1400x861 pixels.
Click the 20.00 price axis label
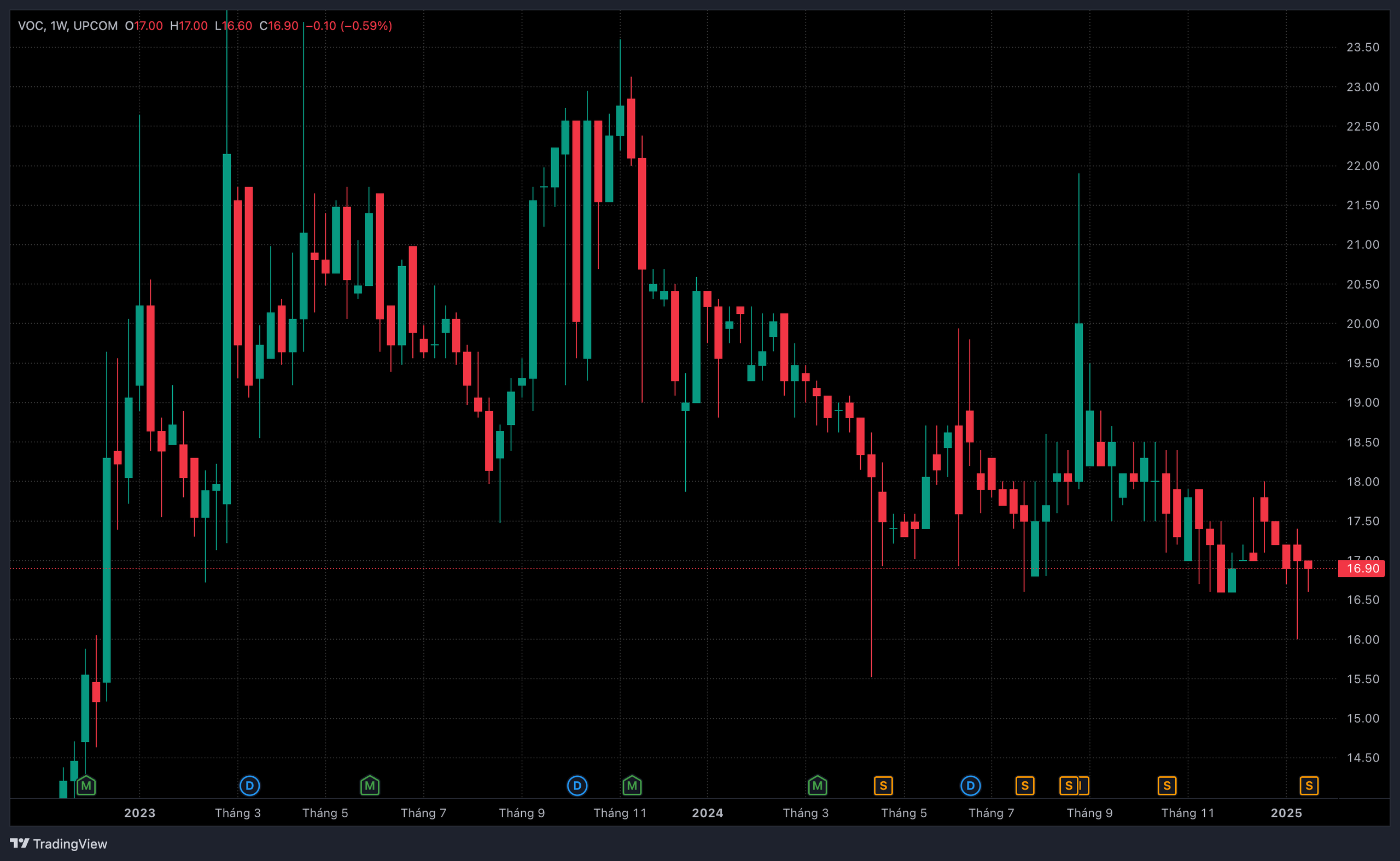tap(1363, 324)
